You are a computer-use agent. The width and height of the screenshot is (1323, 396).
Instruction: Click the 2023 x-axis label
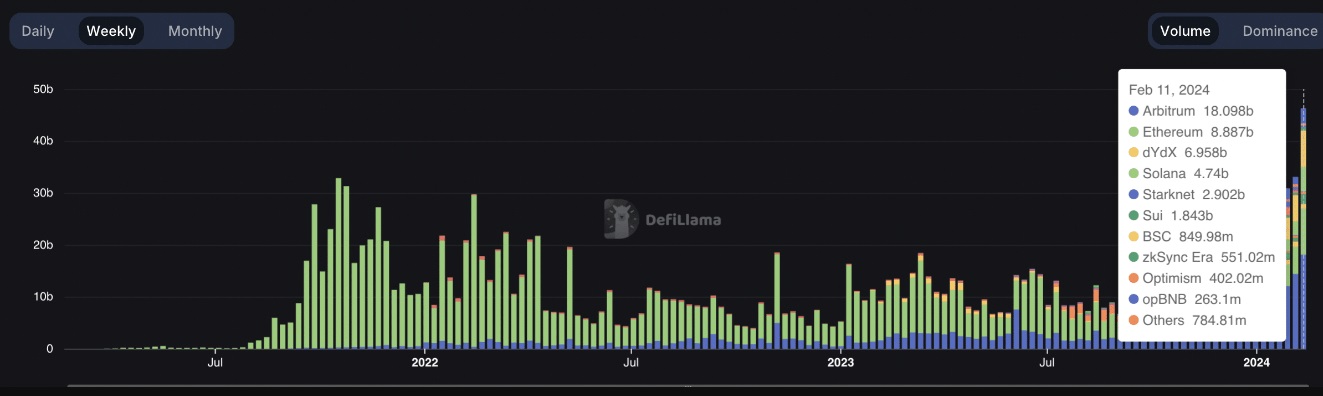[x=840, y=362]
